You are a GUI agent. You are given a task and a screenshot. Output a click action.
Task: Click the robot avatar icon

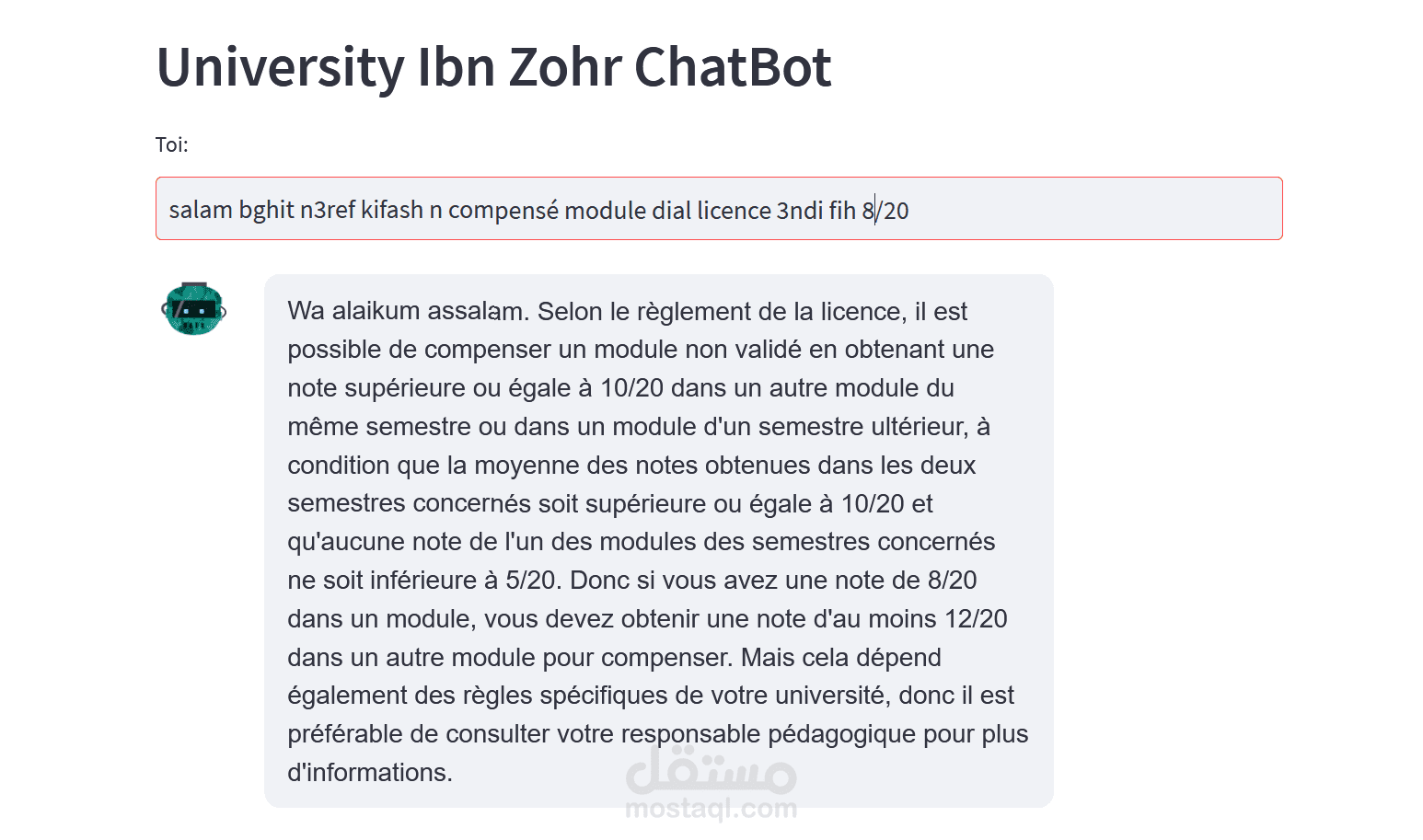tap(194, 309)
